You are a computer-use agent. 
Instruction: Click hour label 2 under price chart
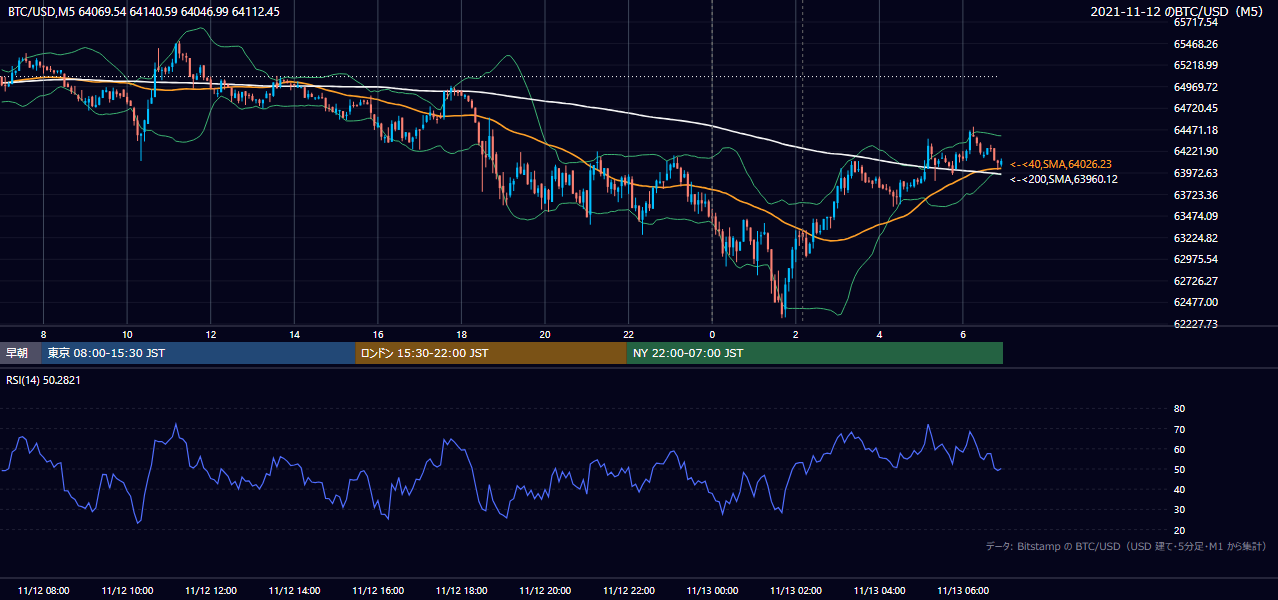tap(795, 333)
